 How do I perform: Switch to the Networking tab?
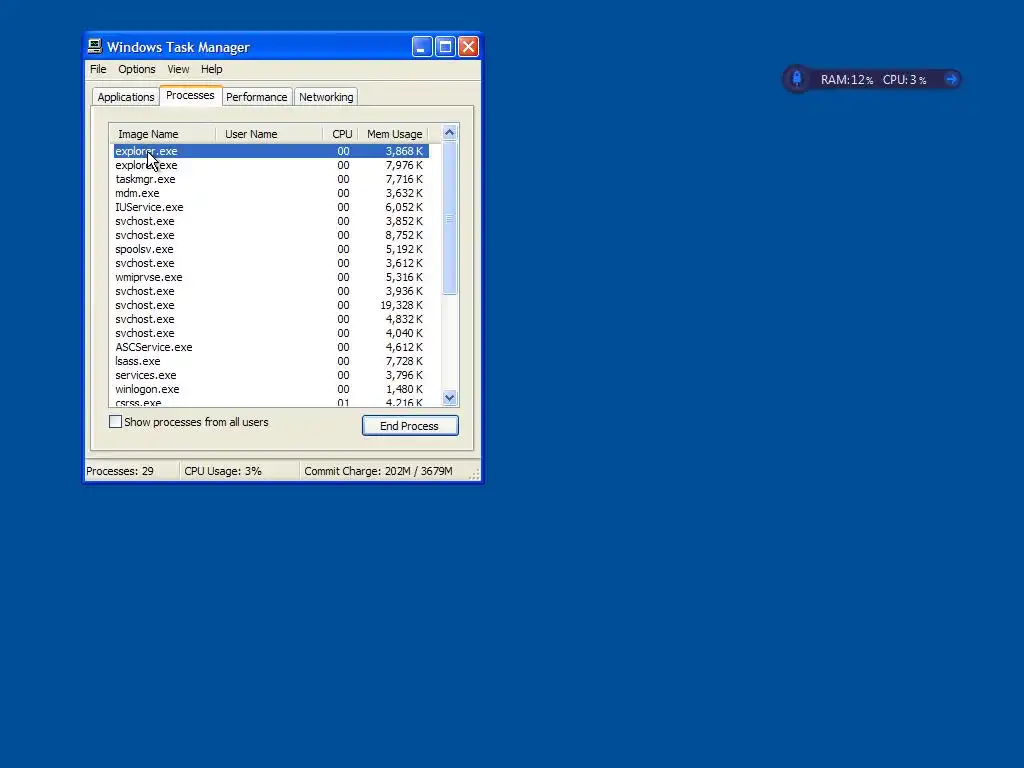(x=326, y=97)
